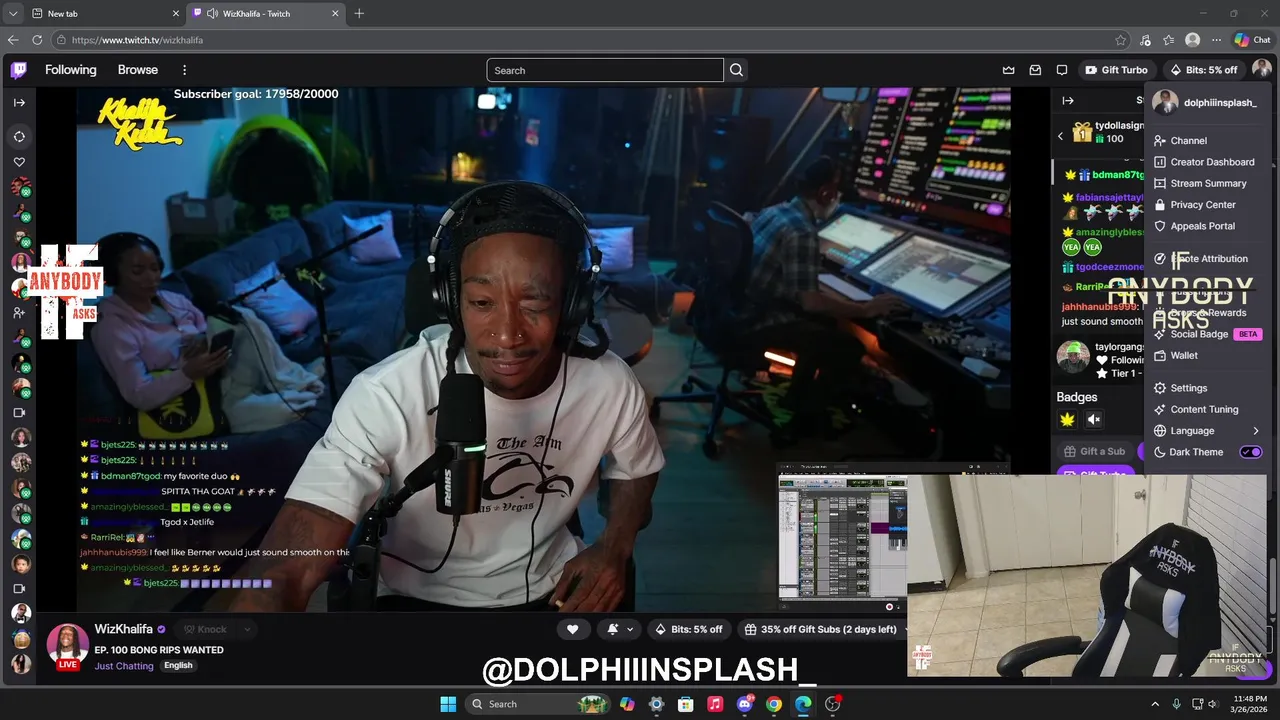Viewport: 1280px width, 720px height.
Task: Click the circular target icon in left sidebar
Action: 19,136
